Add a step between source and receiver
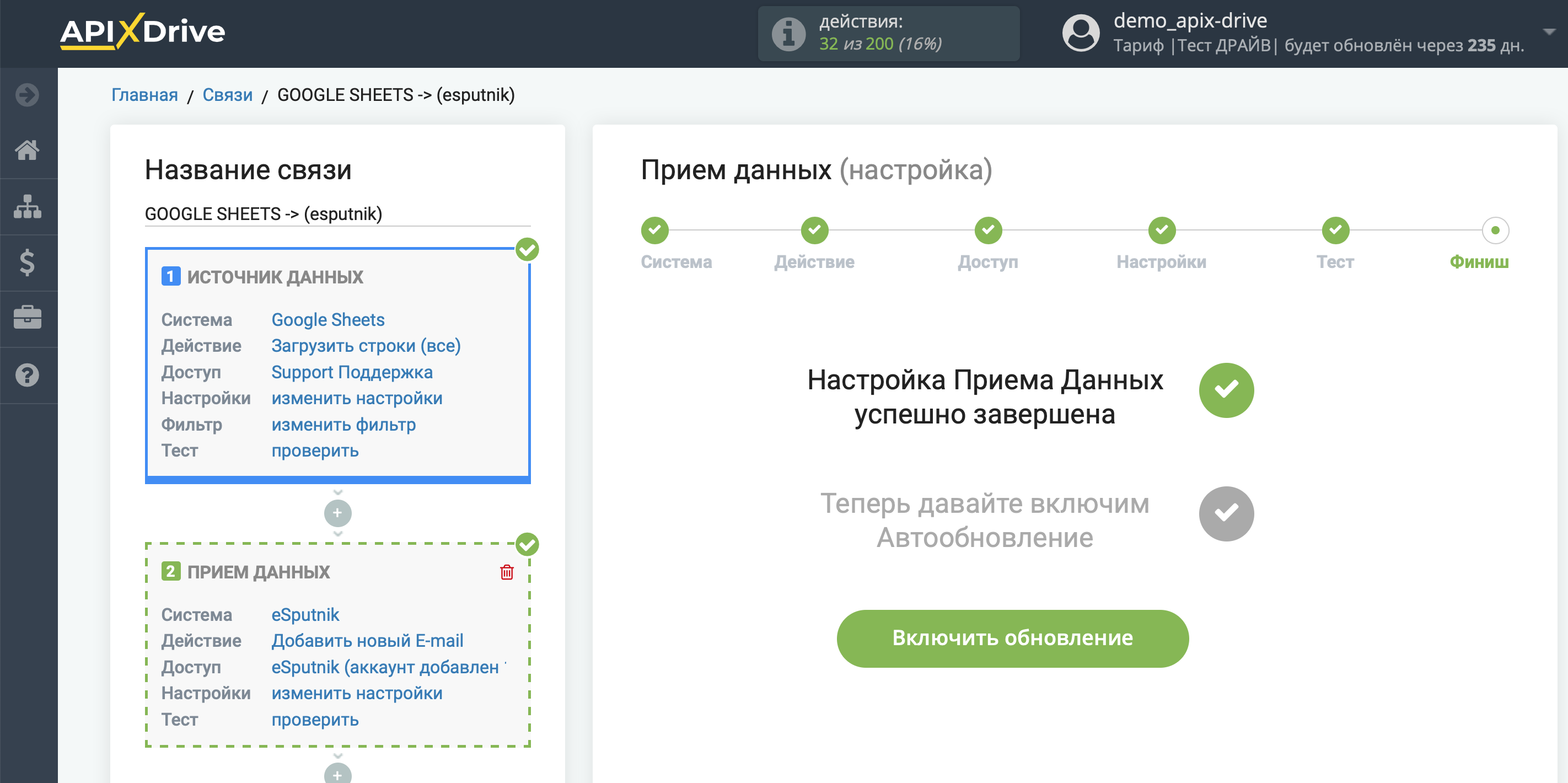This screenshot has height=783, width=1568. tap(338, 513)
